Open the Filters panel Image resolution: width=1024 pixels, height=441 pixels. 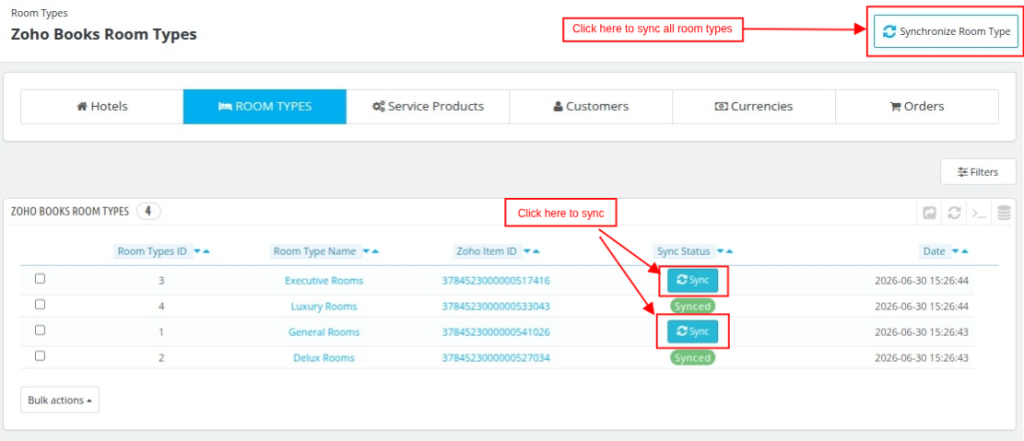978,172
